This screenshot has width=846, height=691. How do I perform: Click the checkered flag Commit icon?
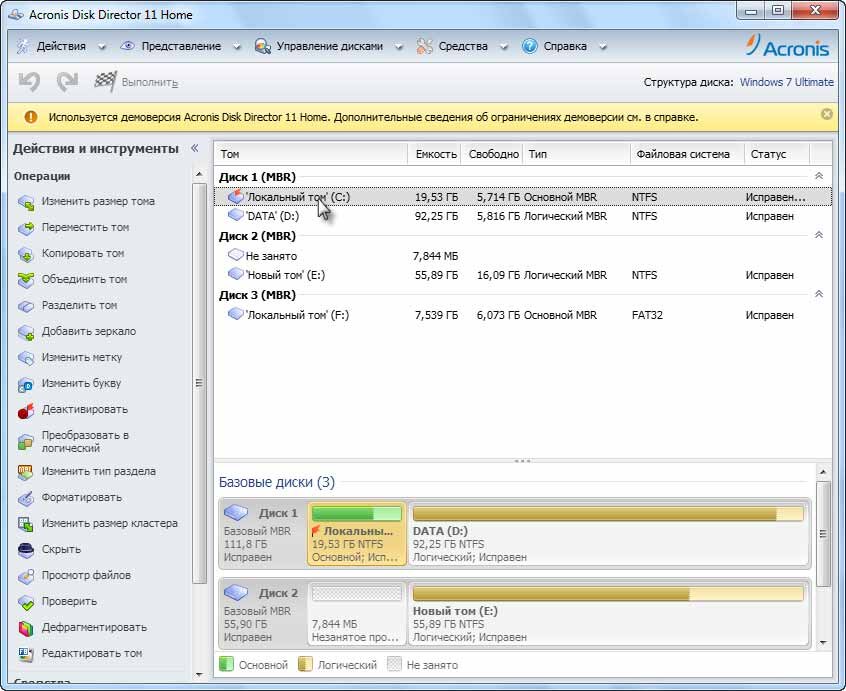tap(105, 81)
